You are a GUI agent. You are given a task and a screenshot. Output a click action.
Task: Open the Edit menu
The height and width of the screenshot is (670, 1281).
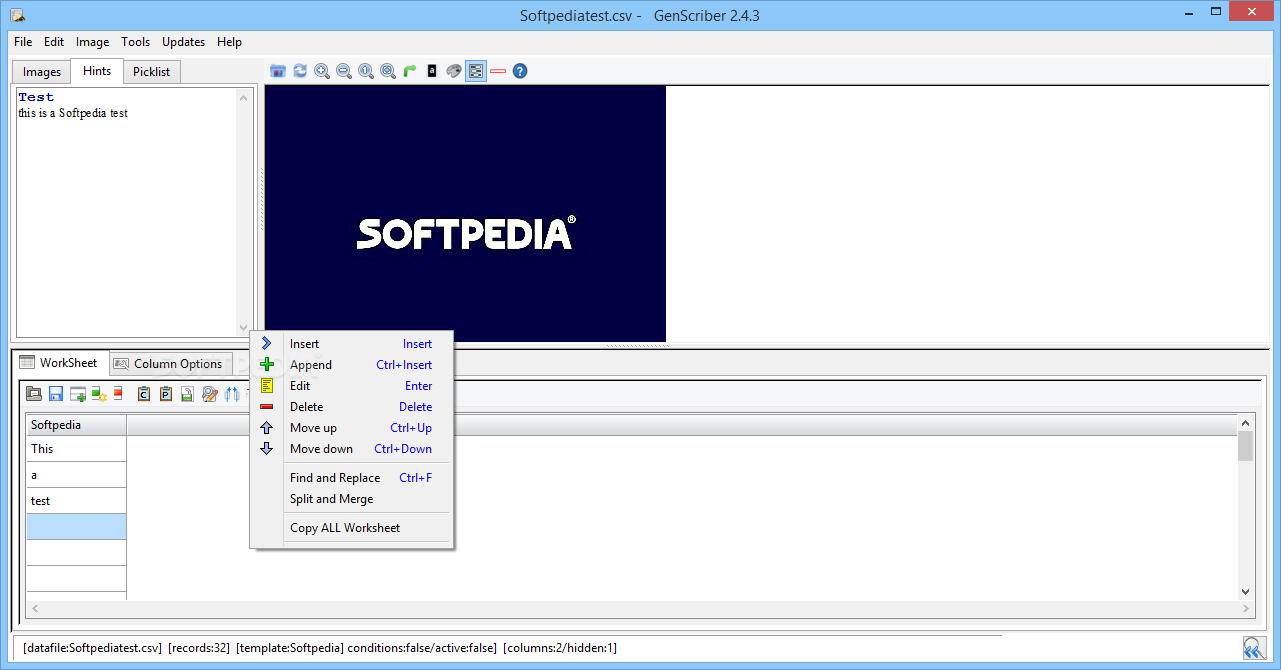(54, 42)
